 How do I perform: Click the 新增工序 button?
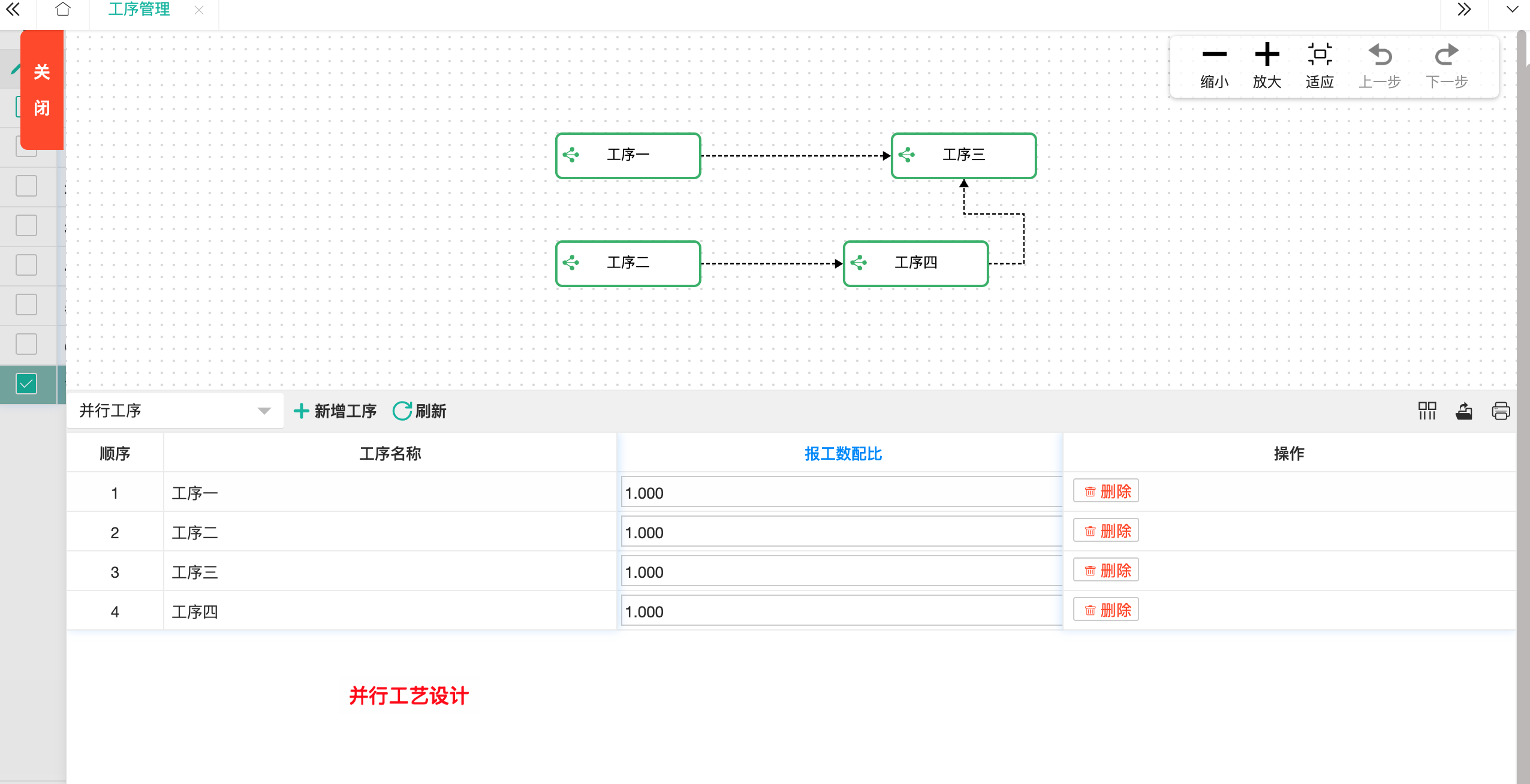click(x=335, y=411)
